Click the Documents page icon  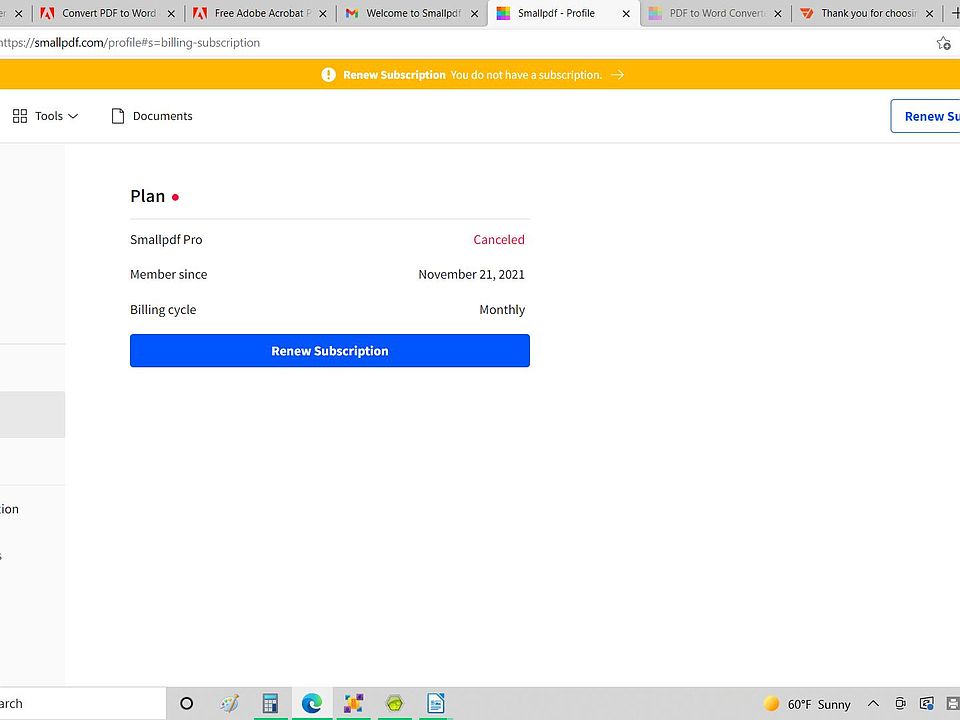click(x=118, y=116)
